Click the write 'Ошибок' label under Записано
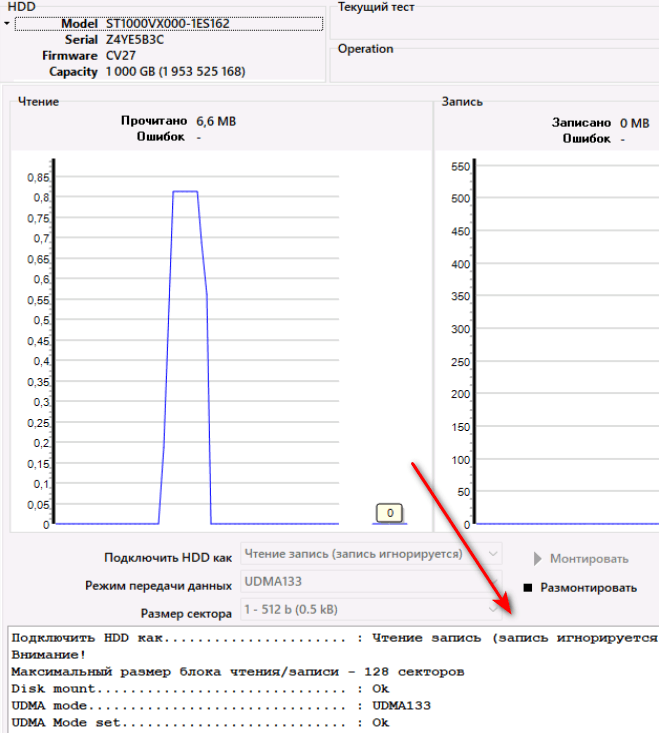This screenshot has width=659, height=733. pyautogui.click(x=587, y=139)
